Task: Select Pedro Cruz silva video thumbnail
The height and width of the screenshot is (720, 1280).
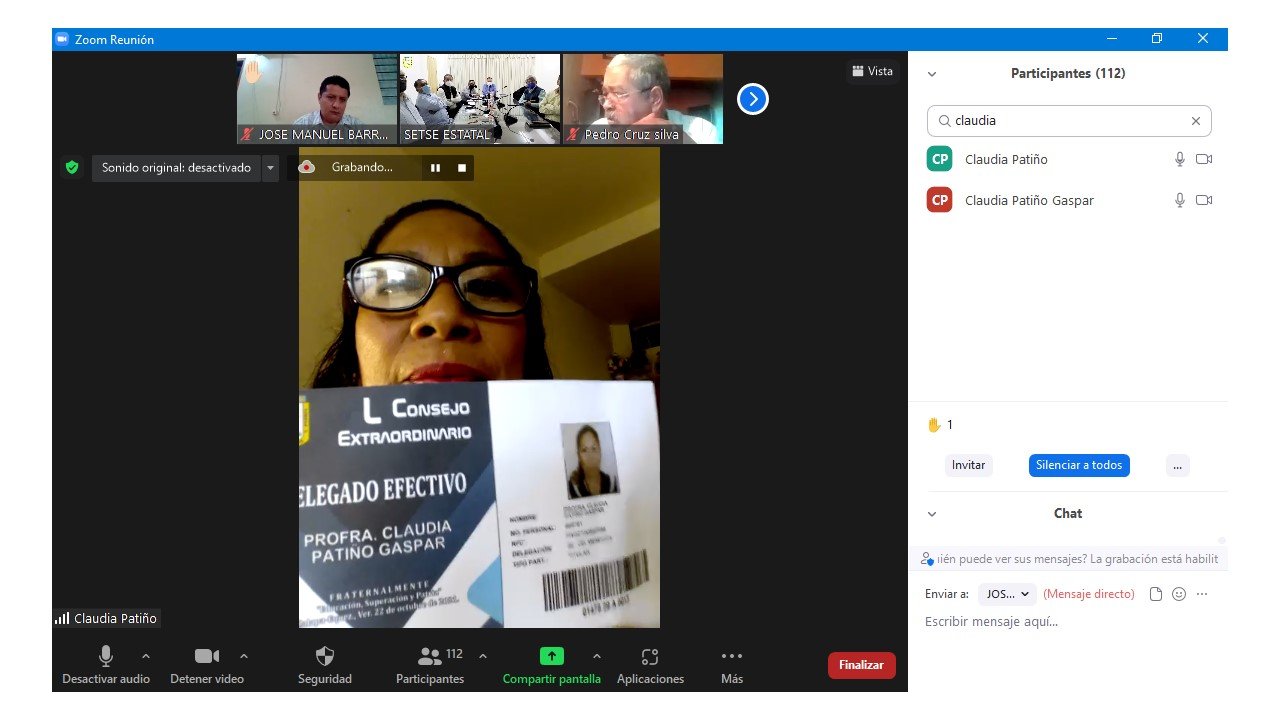Action: [x=643, y=99]
